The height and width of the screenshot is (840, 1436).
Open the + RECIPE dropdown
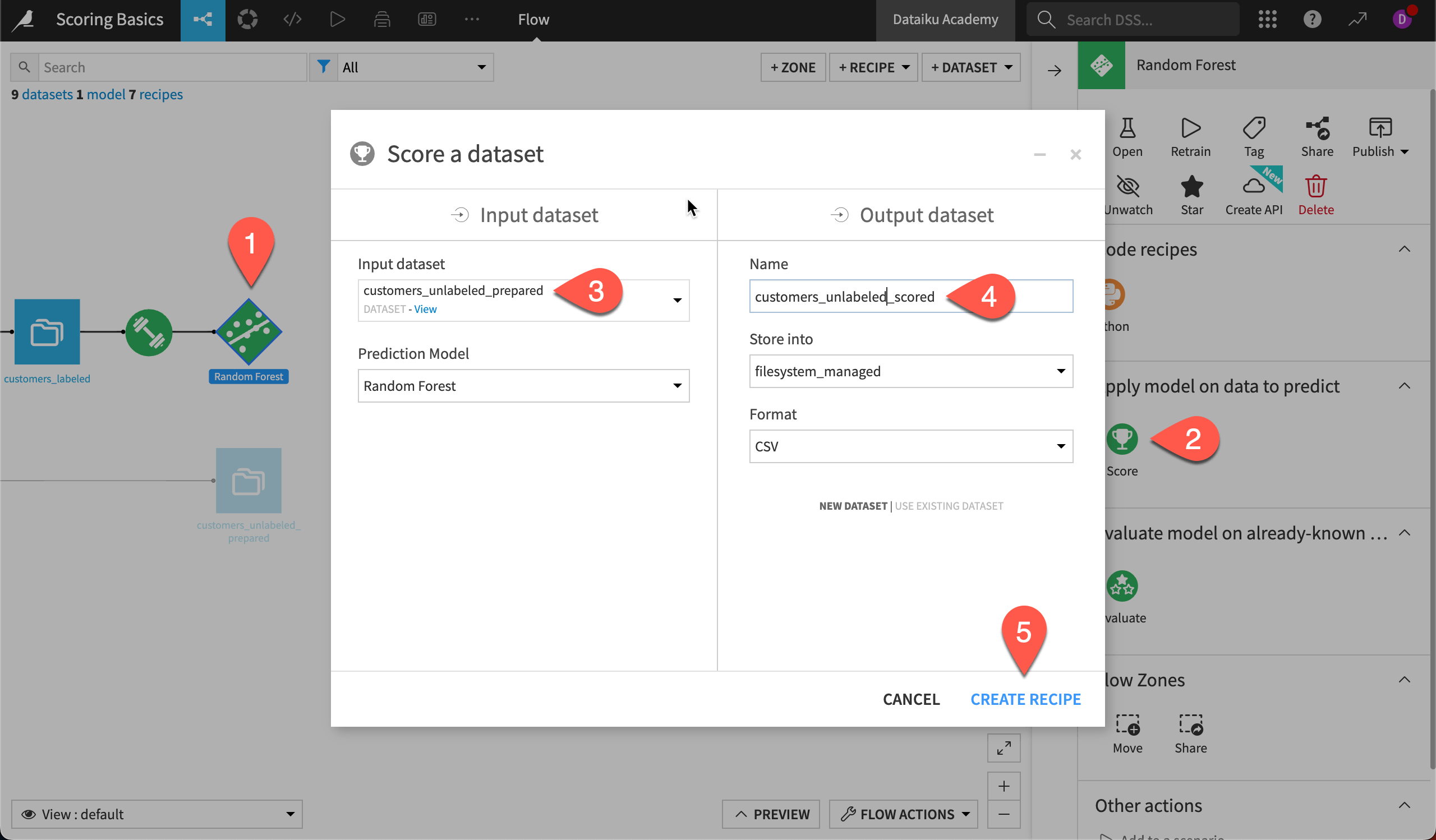click(x=873, y=67)
